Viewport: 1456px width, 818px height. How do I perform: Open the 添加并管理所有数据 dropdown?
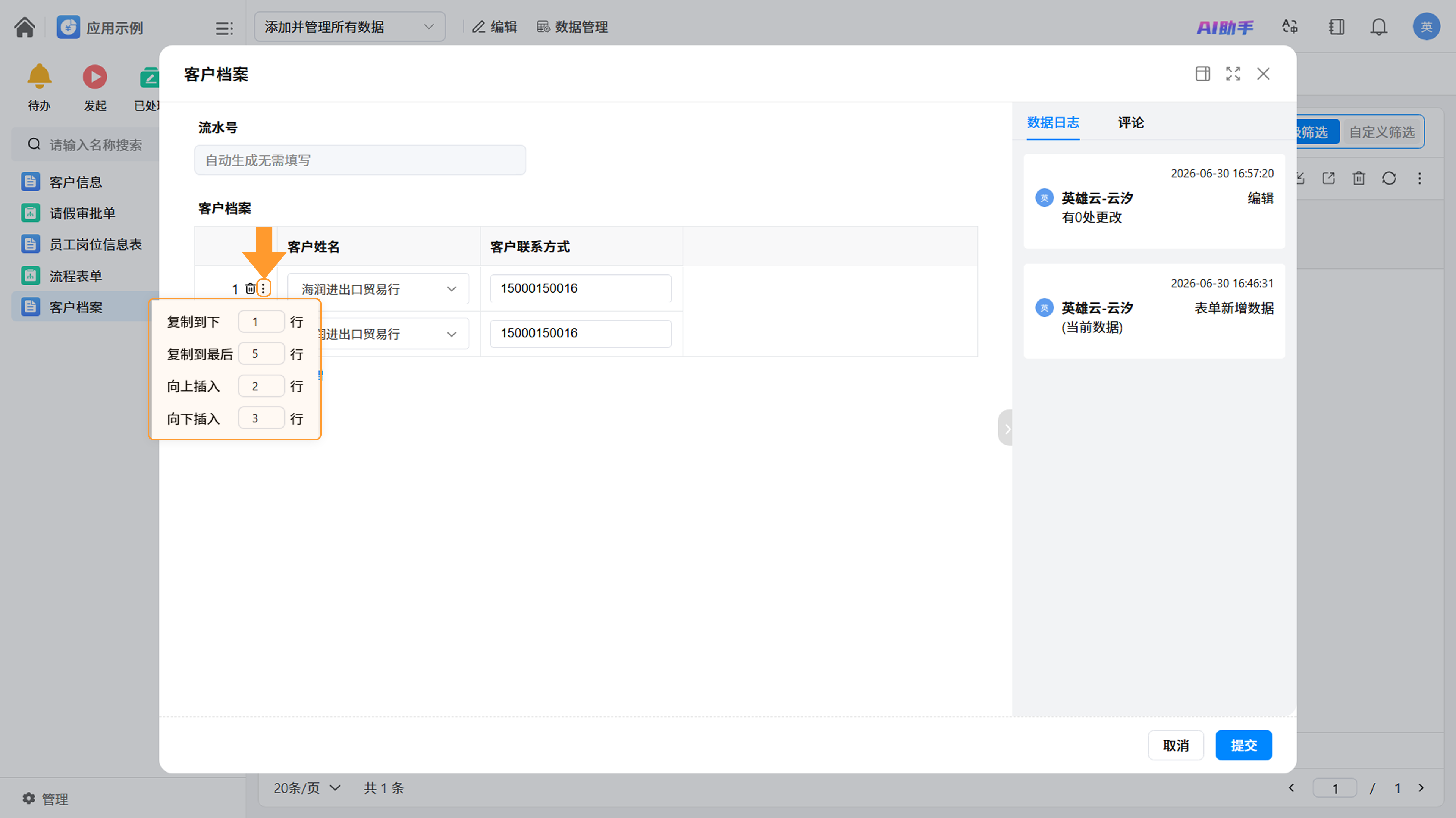click(349, 27)
